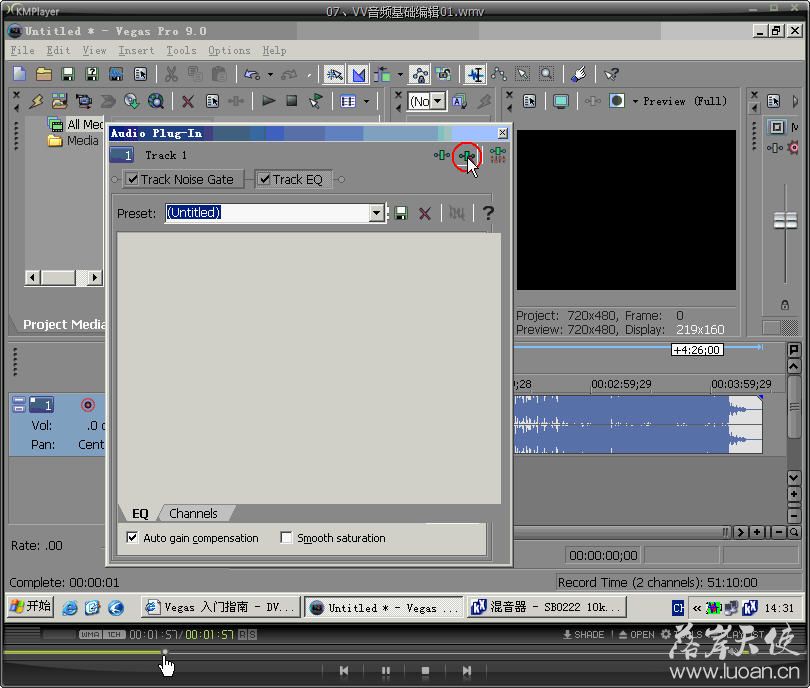
Task: Enable Smooth saturation checkbox
Action: (x=286, y=538)
